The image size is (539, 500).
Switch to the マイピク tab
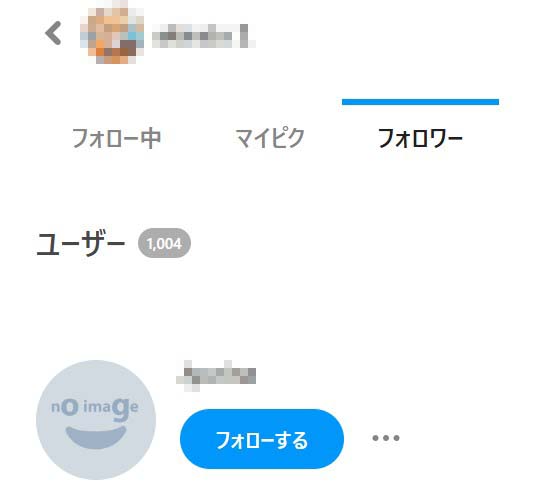pyautogui.click(x=270, y=138)
